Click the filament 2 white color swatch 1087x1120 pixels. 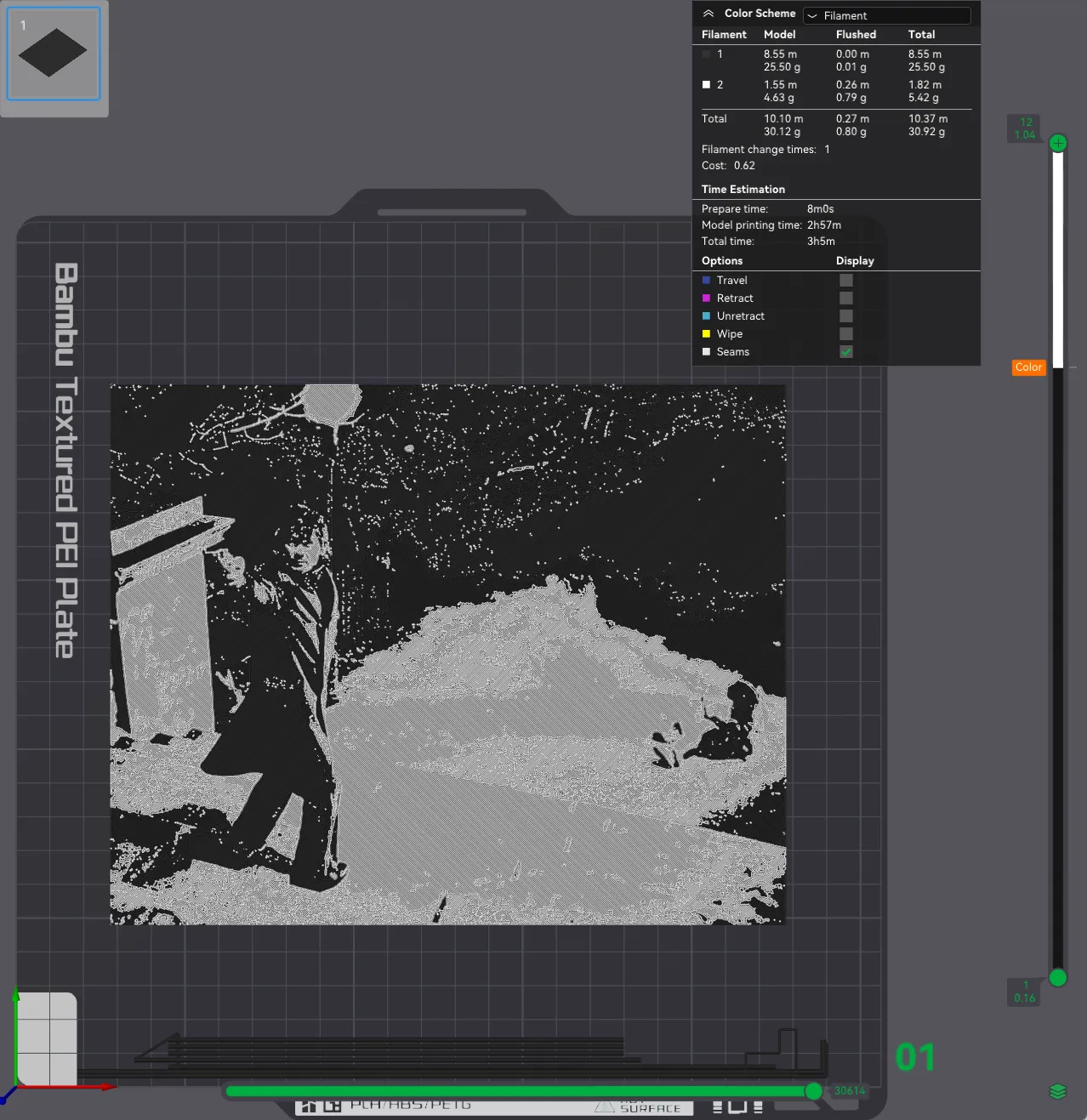pos(706,85)
